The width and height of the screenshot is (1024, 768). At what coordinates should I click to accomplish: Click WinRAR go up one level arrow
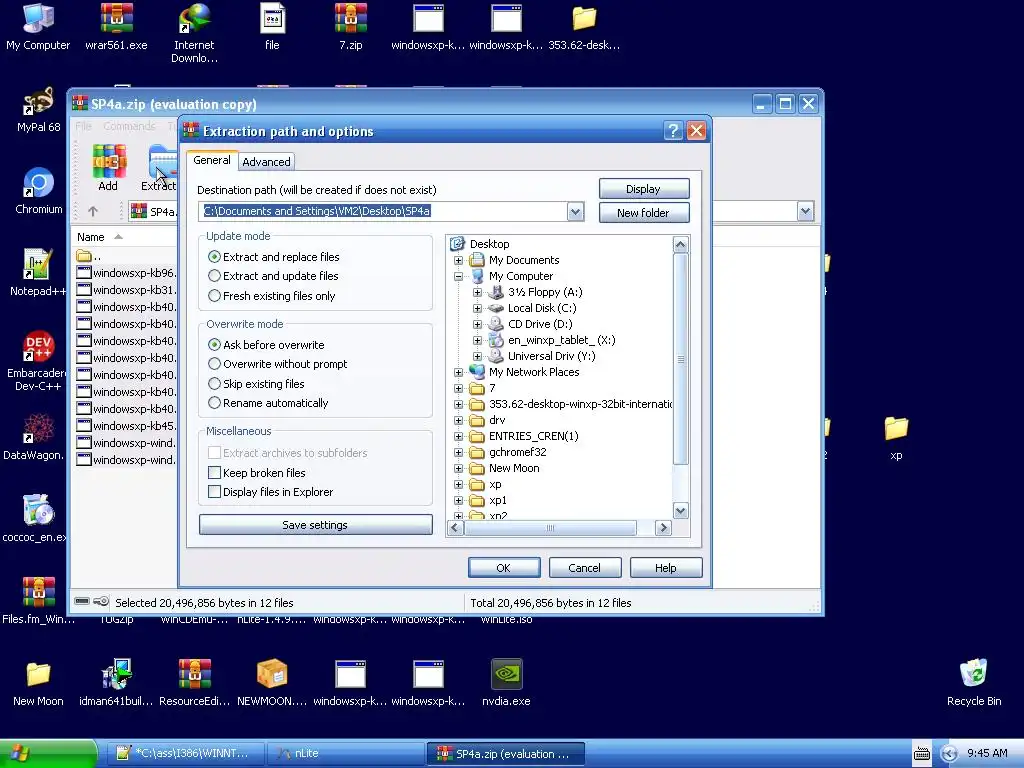[93, 212]
